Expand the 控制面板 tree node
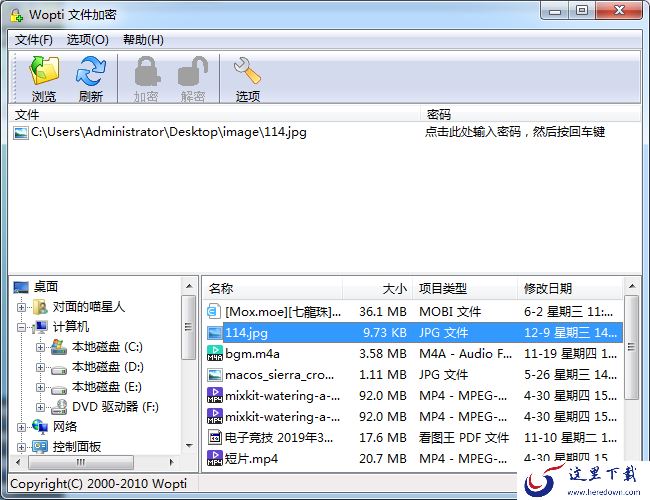This screenshot has height=500, width=650. pos(21,447)
